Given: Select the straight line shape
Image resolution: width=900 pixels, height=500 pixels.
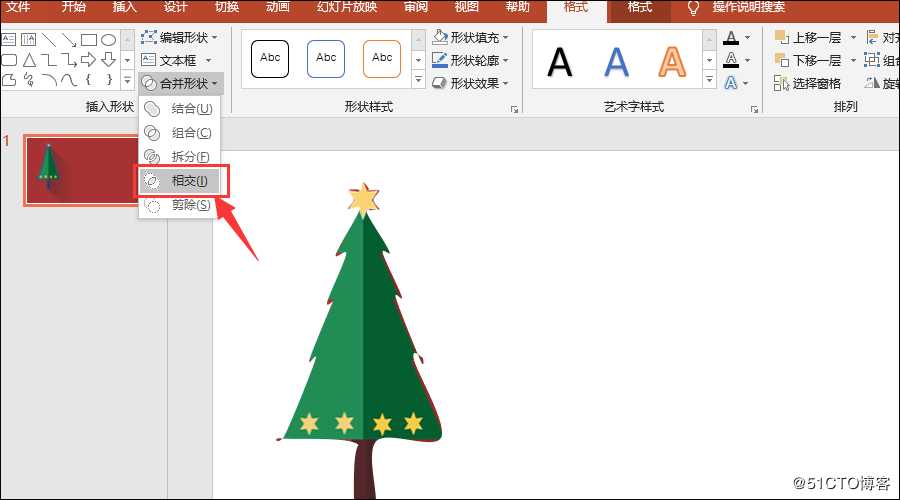Looking at the screenshot, I should pyautogui.click(x=49, y=40).
